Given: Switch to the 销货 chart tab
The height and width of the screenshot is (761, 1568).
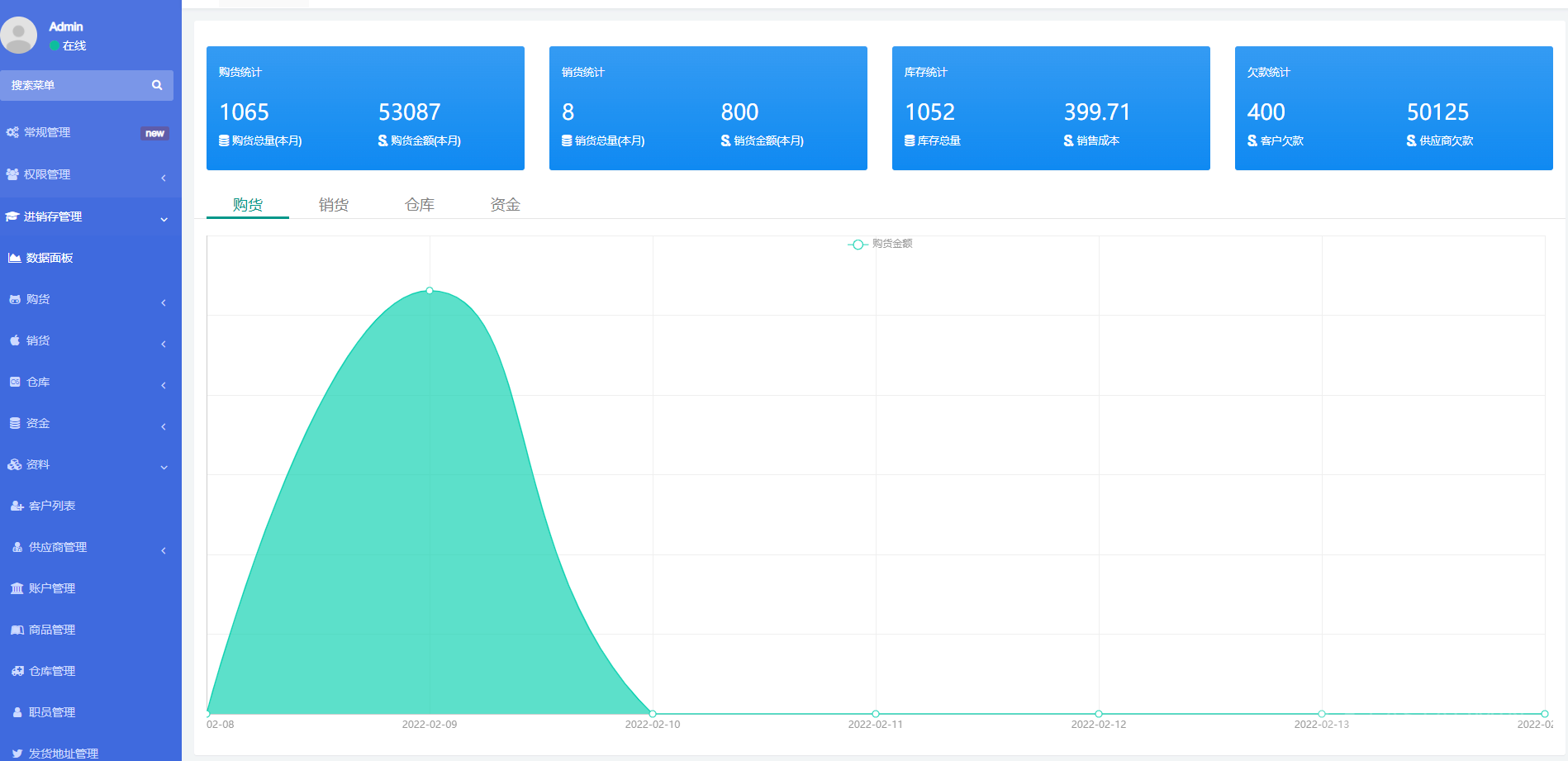Looking at the screenshot, I should click(x=334, y=205).
